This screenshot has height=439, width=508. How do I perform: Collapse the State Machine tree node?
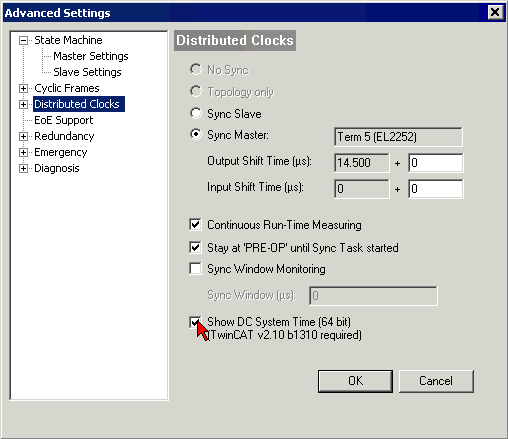tap(23, 41)
